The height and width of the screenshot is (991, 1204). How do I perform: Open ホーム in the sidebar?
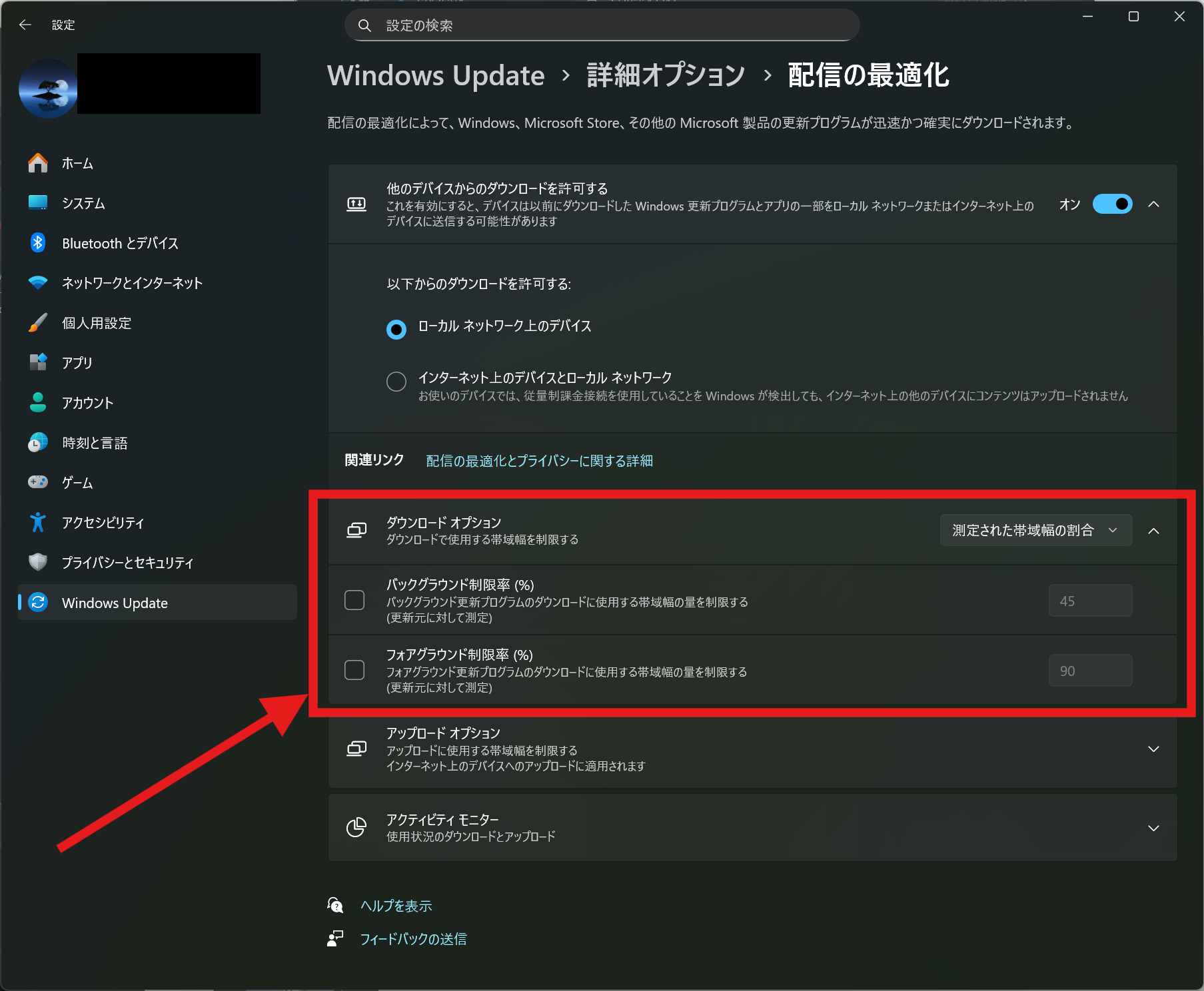coord(157,163)
